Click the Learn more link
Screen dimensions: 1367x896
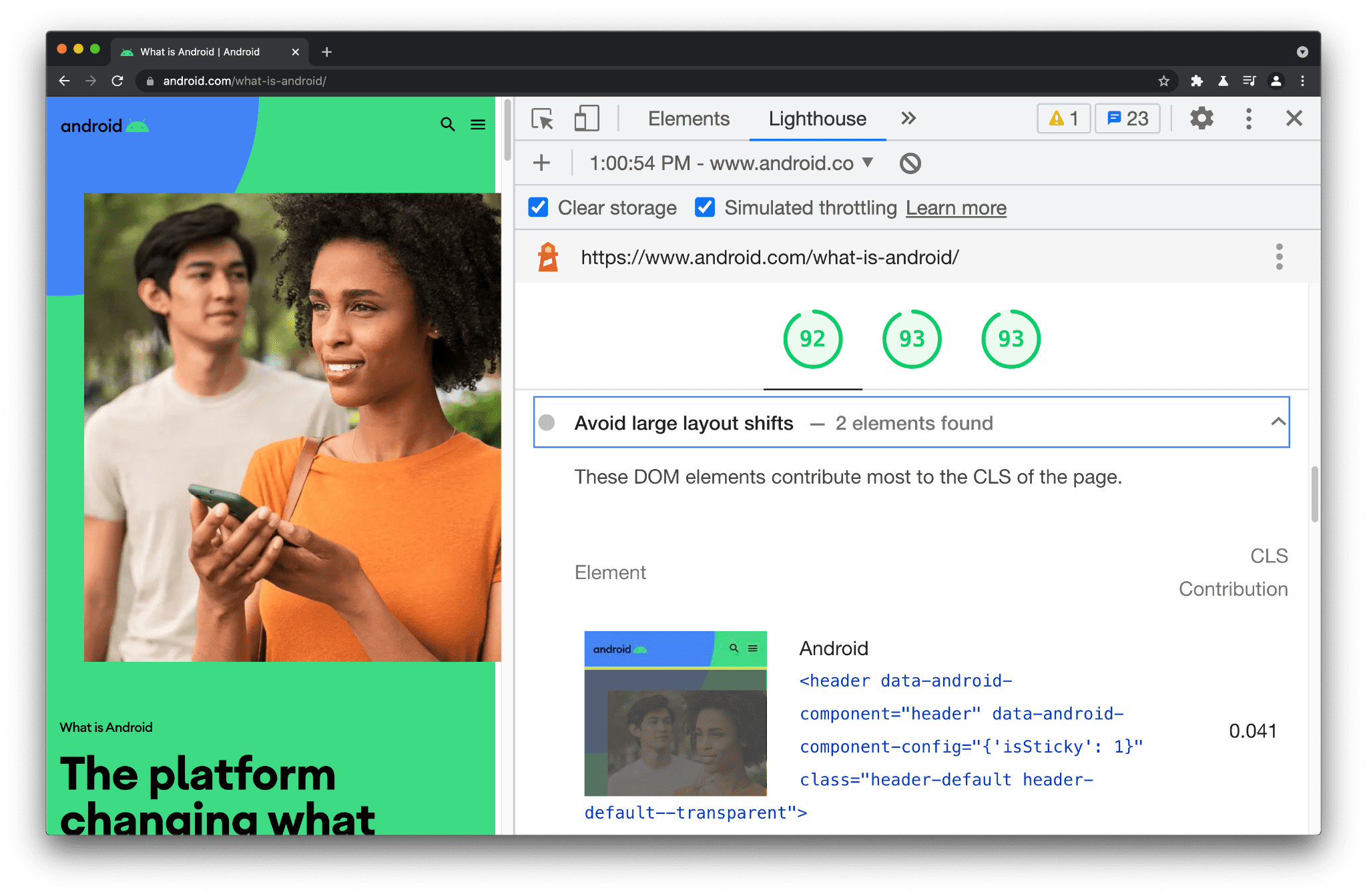coord(955,207)
